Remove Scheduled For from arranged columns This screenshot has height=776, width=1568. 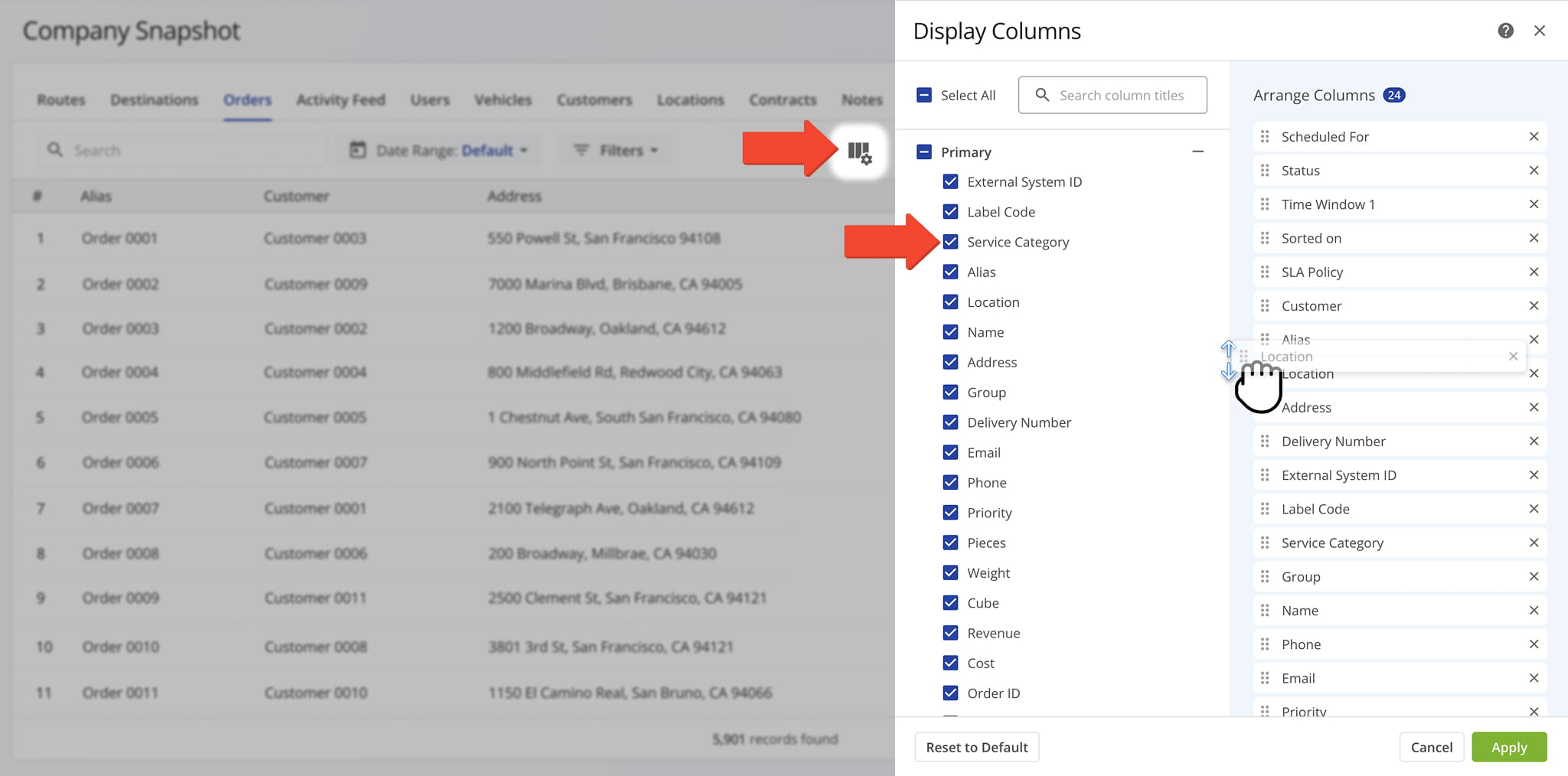point(1534,136)
